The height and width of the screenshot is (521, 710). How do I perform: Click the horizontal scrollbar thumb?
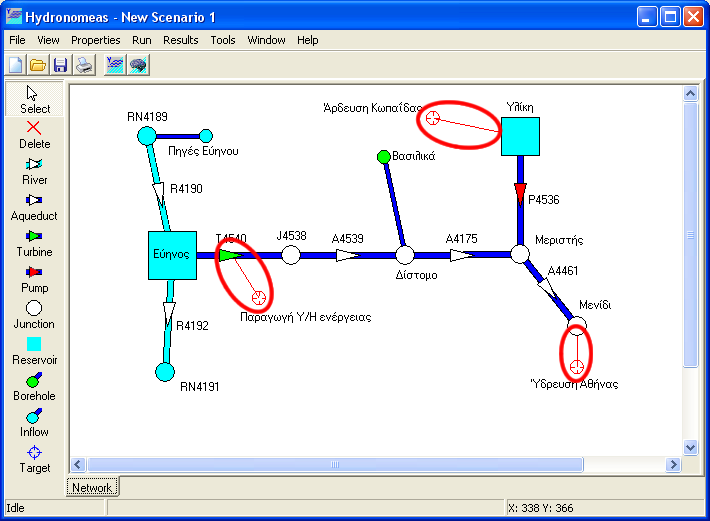pyautogui.click(x=335, y=464)
